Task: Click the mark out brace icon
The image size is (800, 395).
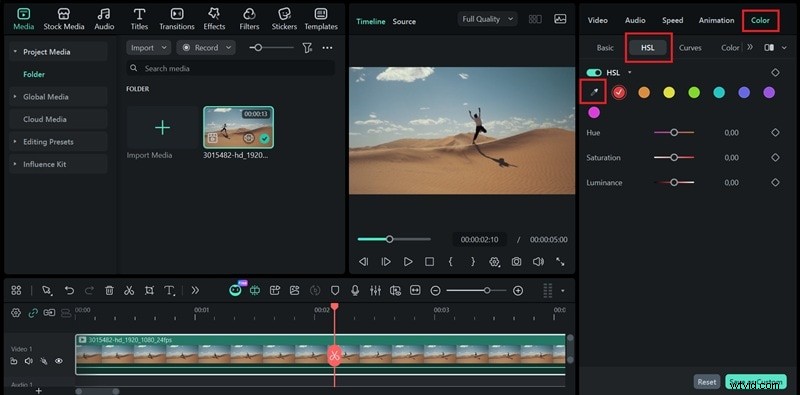Action: click(x=473, y=262)
